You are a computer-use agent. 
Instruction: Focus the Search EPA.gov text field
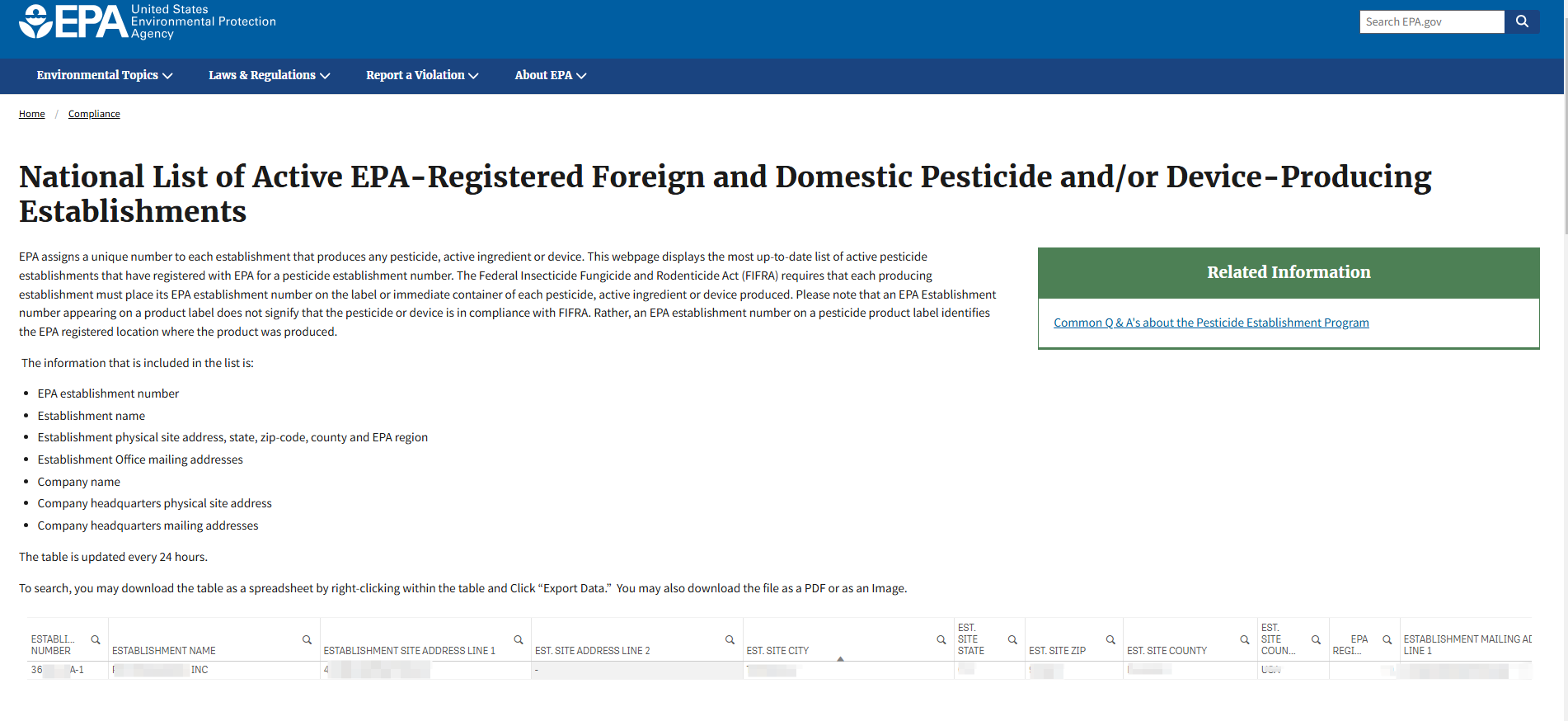[x=1431, y=22]
